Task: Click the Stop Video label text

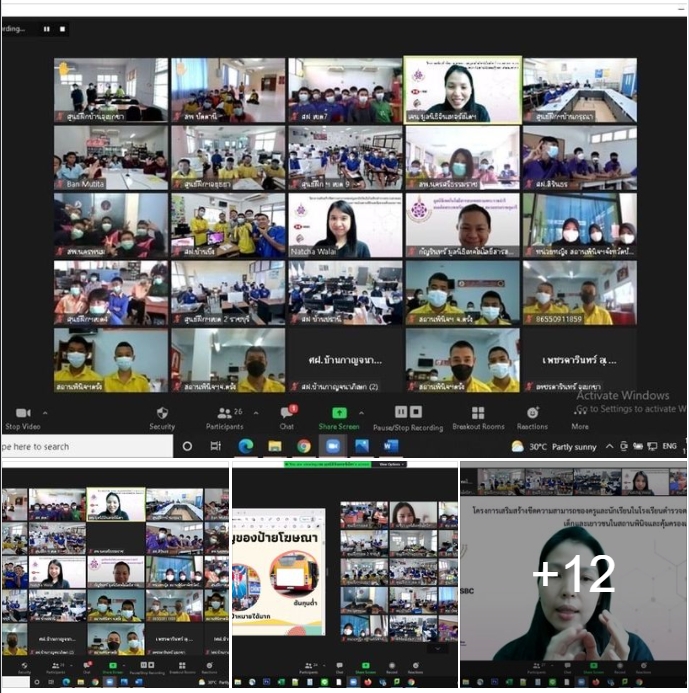Action: 23,426
